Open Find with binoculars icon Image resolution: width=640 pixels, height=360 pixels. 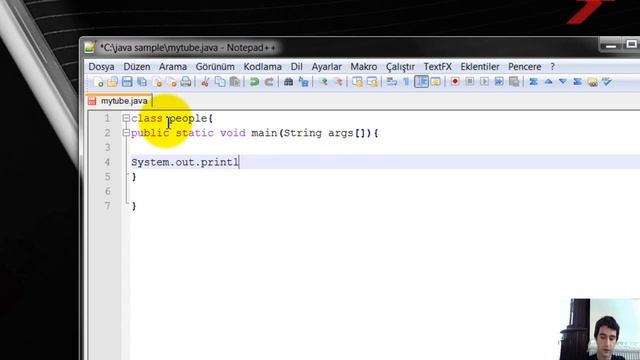[x=289, y=82]
